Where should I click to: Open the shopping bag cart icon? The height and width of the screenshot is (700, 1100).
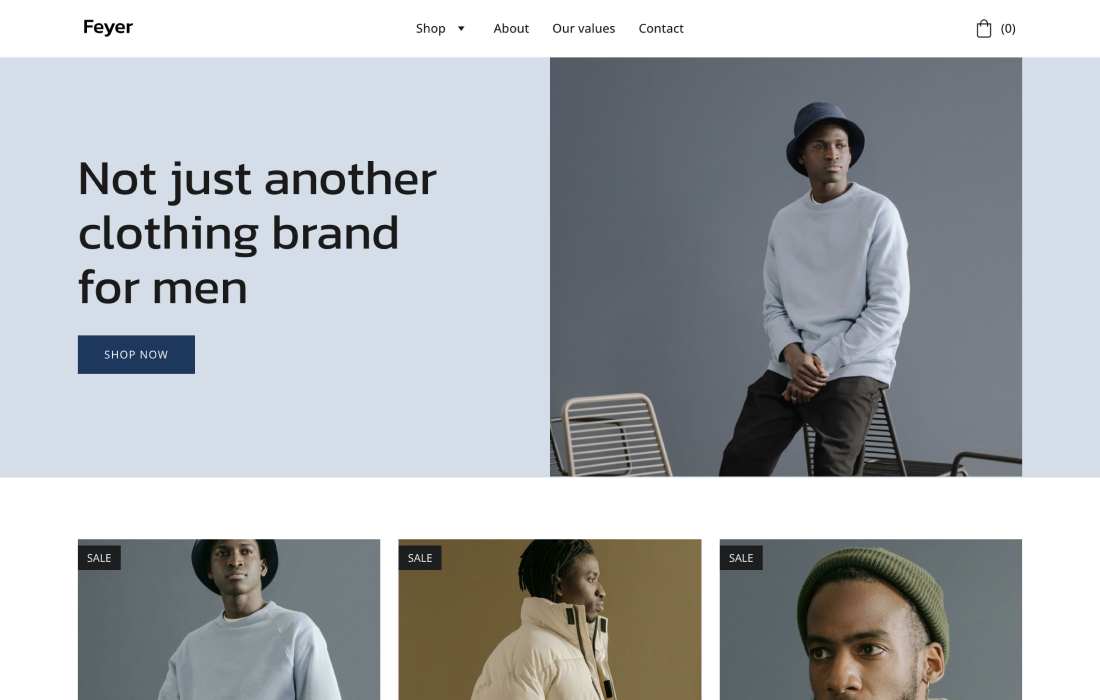point(984,29)
